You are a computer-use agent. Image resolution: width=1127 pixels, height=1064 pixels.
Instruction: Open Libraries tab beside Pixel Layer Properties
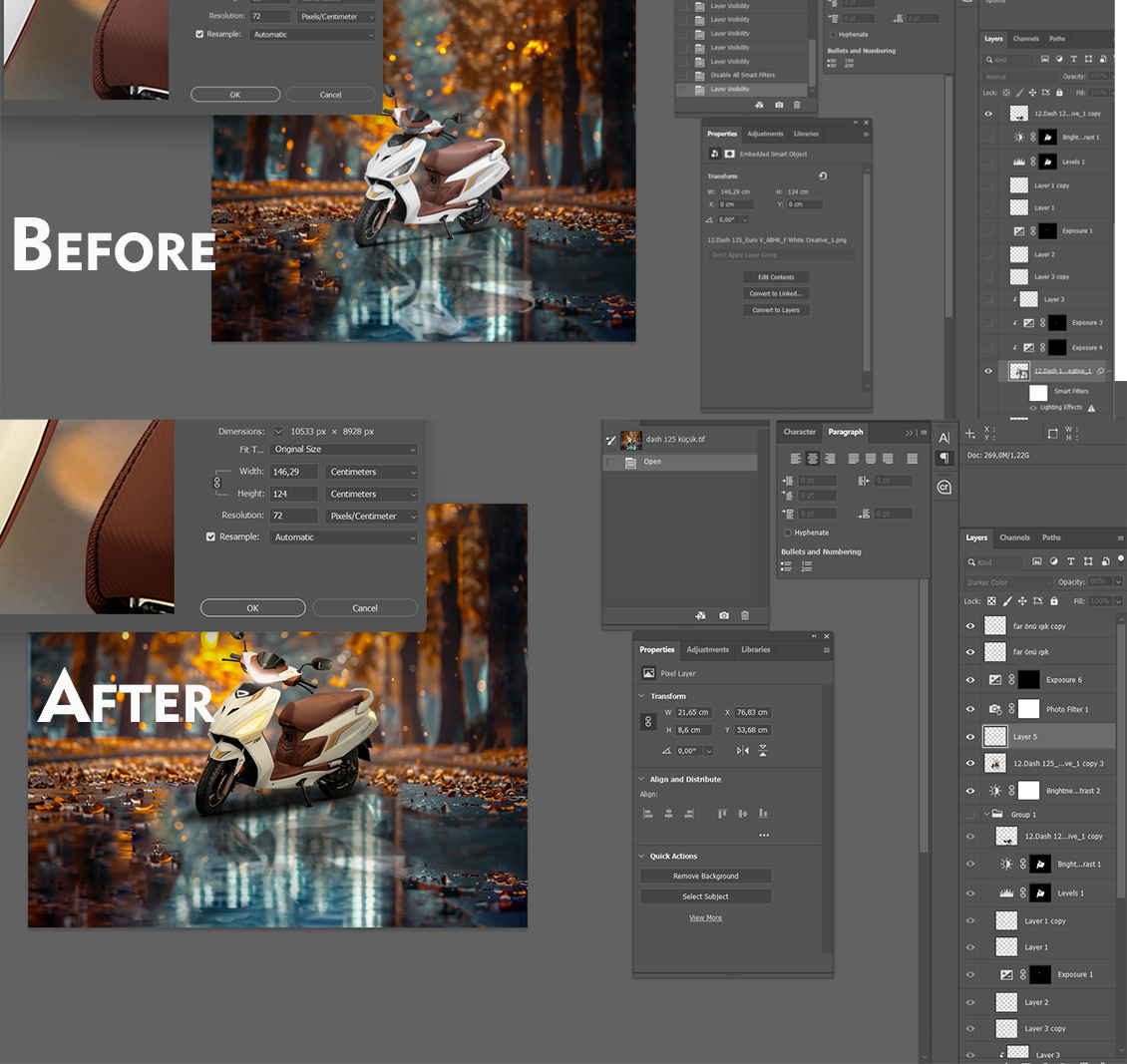click(x=755, y=649)
